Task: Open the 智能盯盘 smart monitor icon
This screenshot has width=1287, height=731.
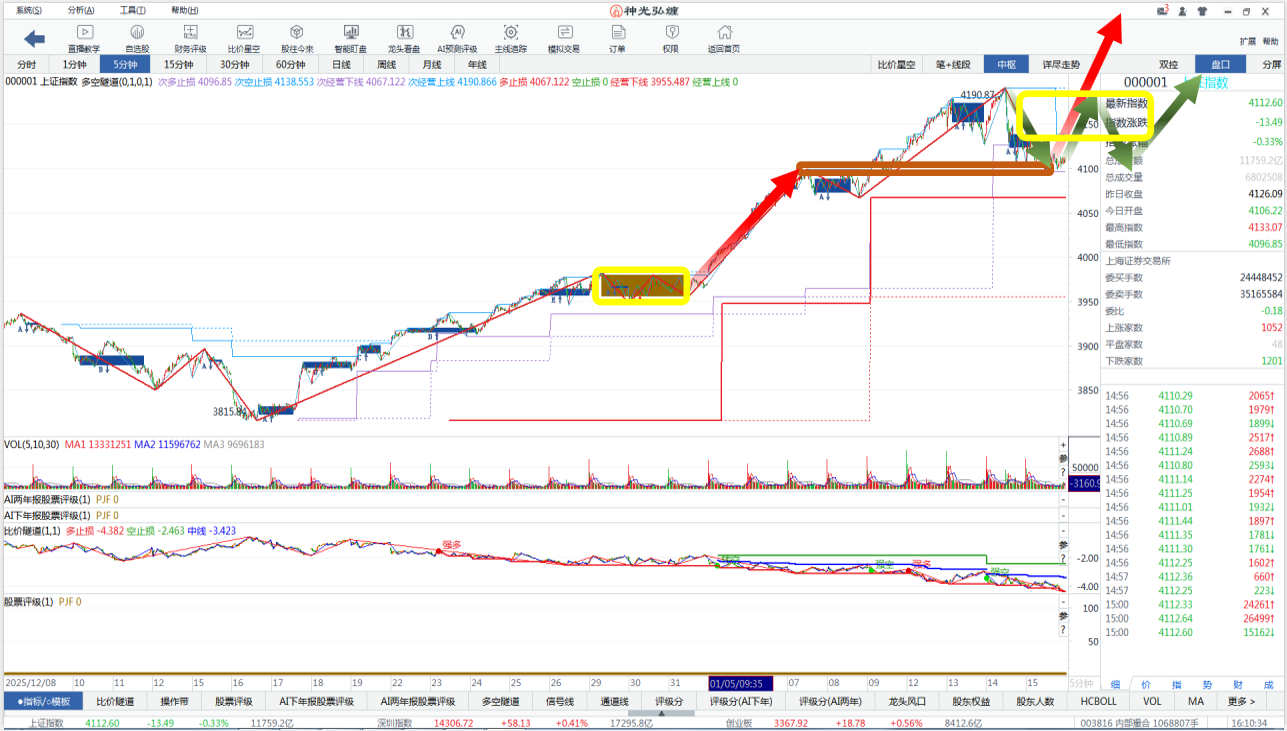Action: point(350,38)
